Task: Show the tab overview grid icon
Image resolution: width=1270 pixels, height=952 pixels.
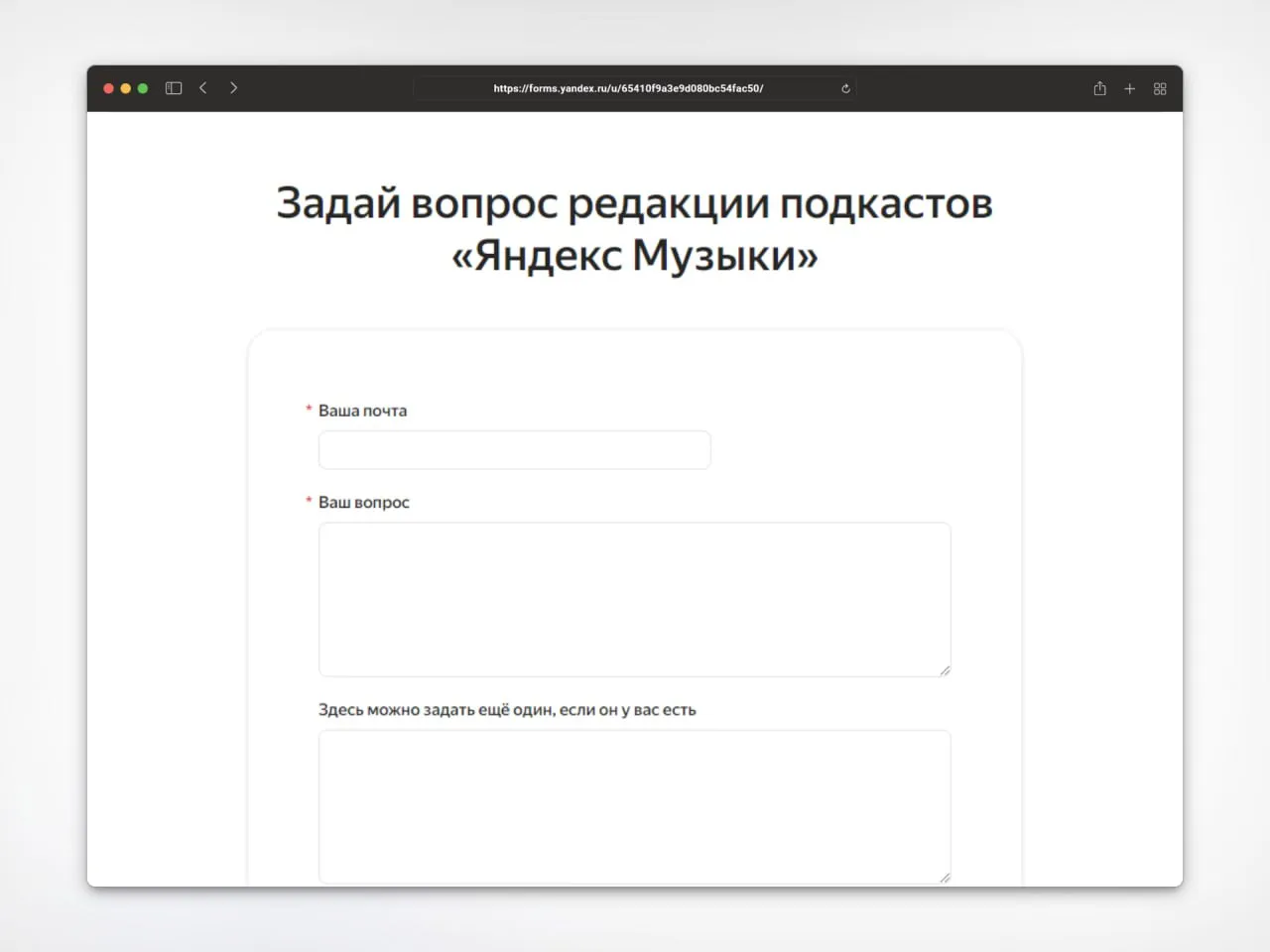Action: [1160, 88]
